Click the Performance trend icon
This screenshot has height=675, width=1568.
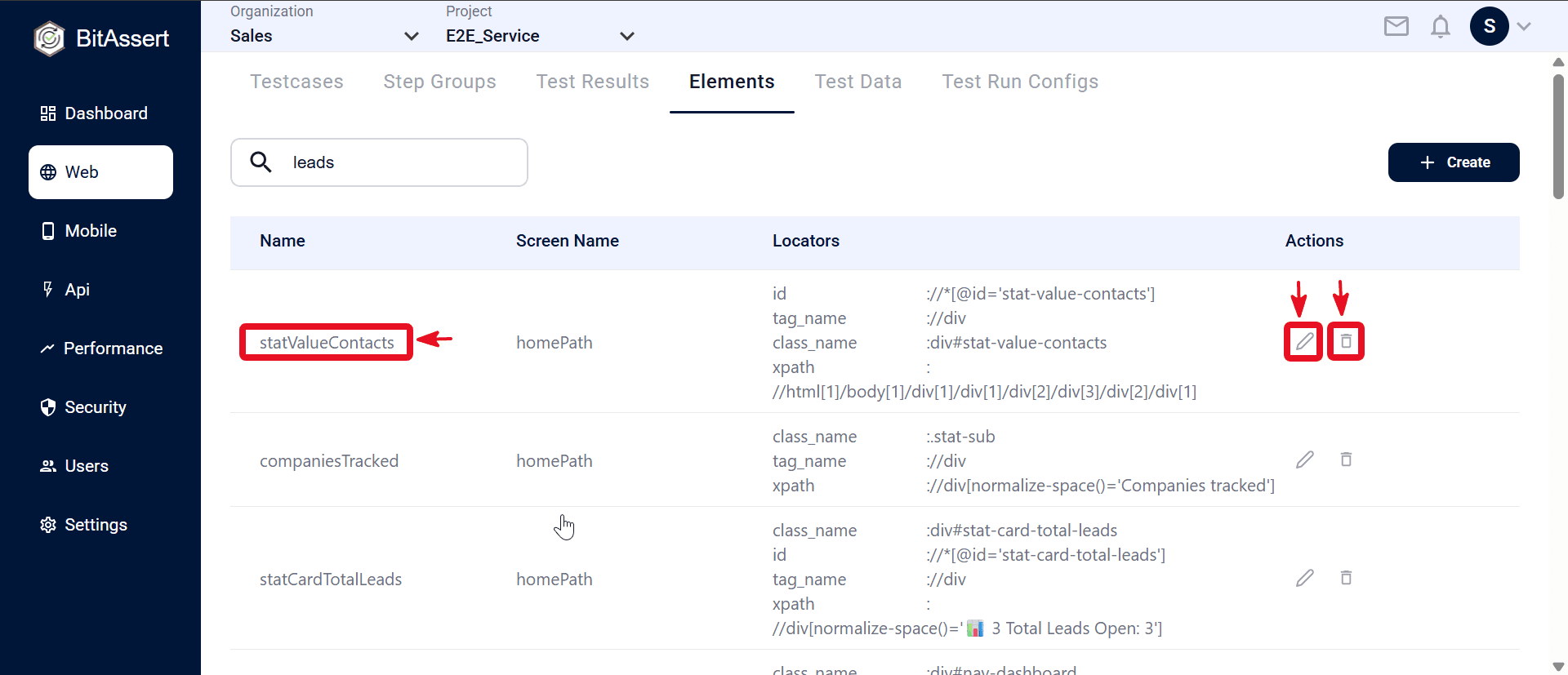coord(47,349)
